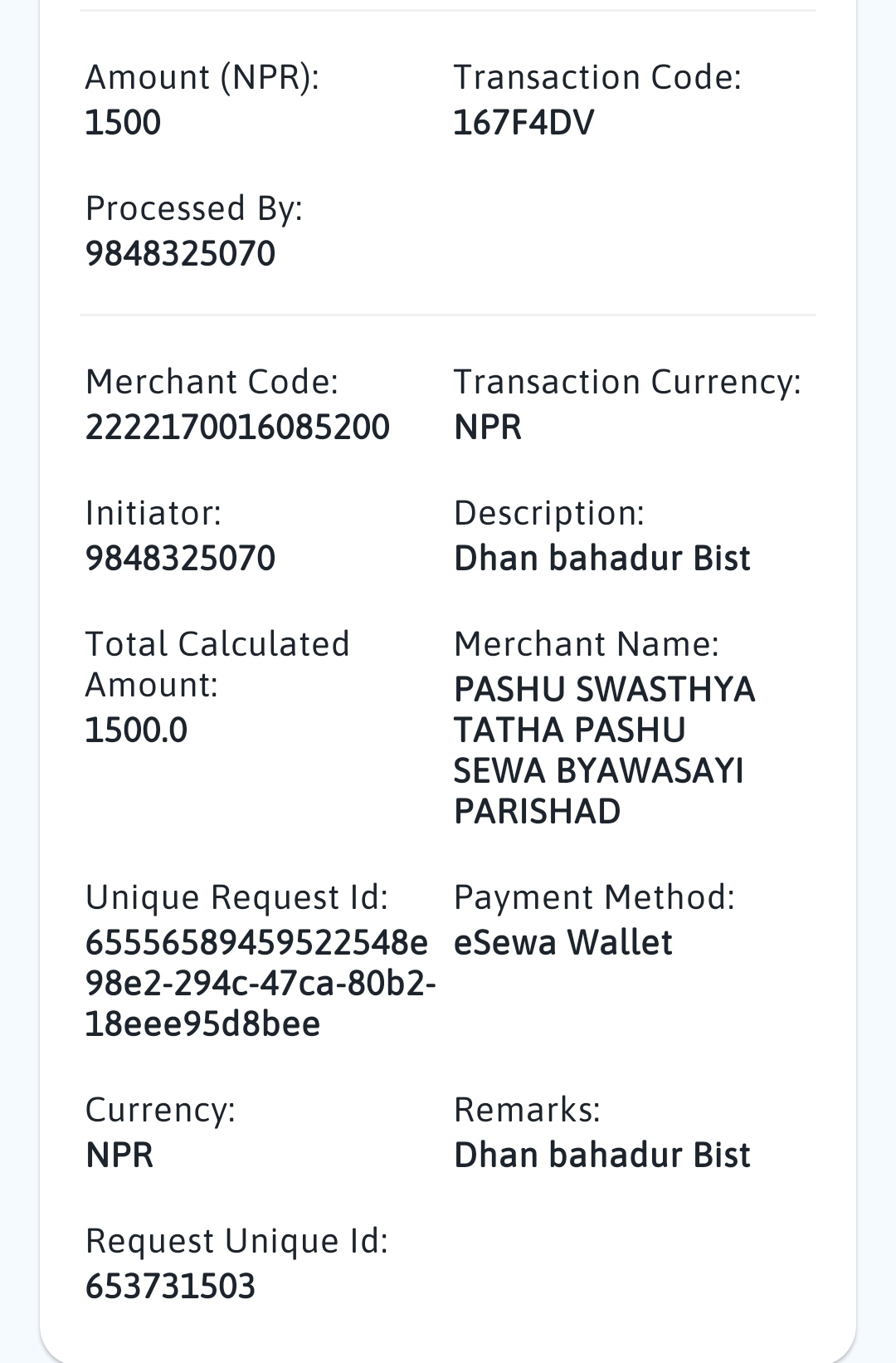Tap the eSewa Wallet payment method
The width and height of the screenshot is (896, 1363).
point(562,943)
